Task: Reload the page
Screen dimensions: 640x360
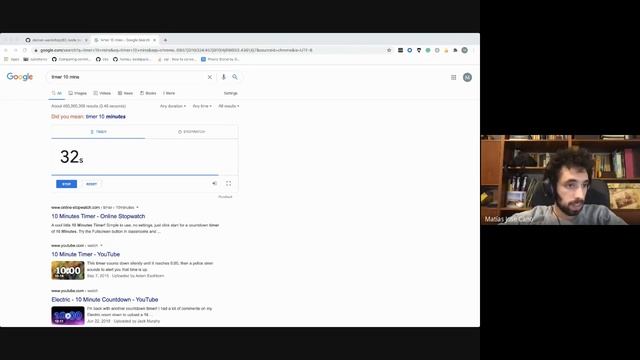Action: pyautogui.click(x=24, y=50)
